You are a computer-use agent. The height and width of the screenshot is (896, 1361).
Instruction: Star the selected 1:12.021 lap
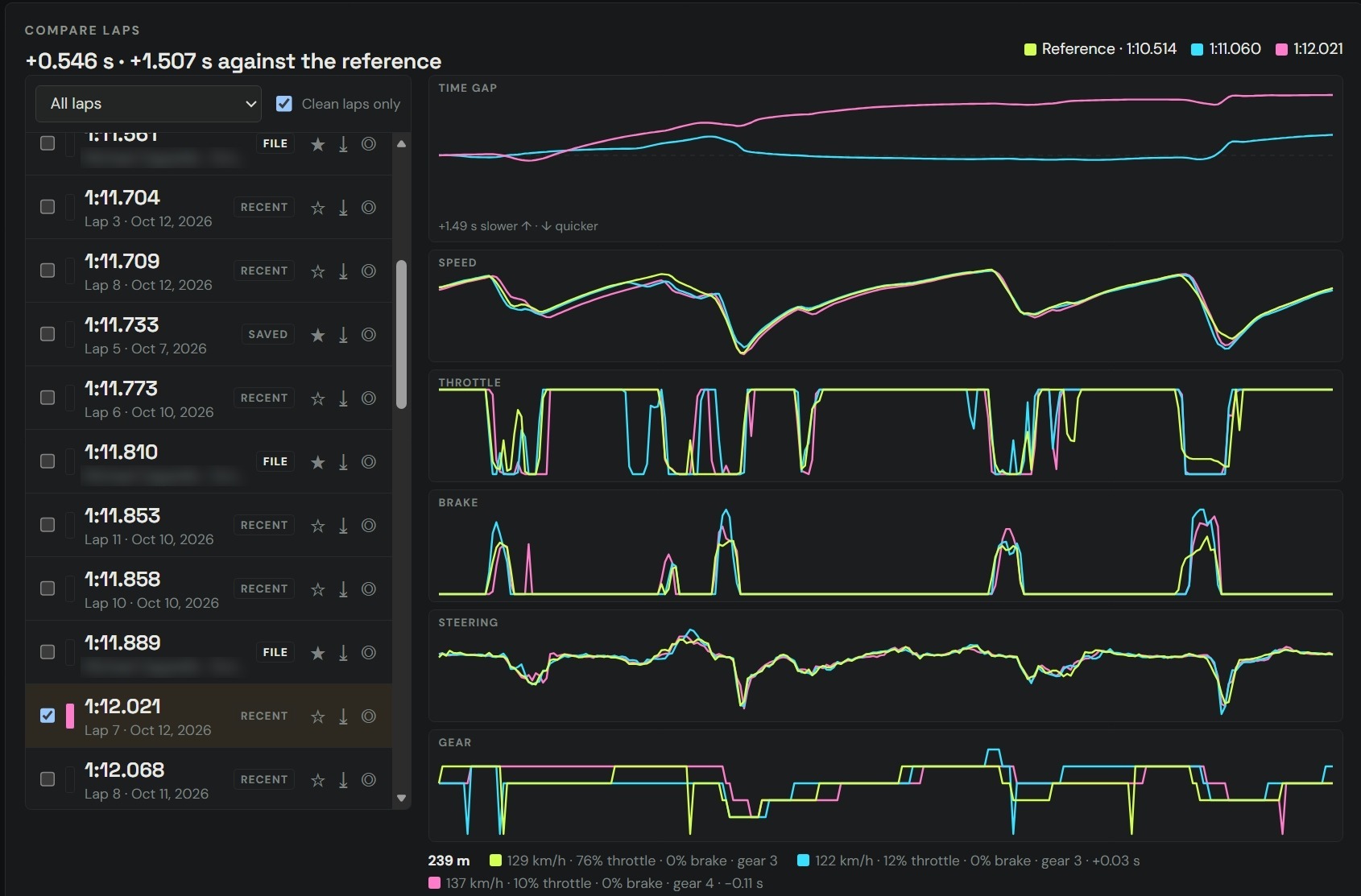click(318, 716)
